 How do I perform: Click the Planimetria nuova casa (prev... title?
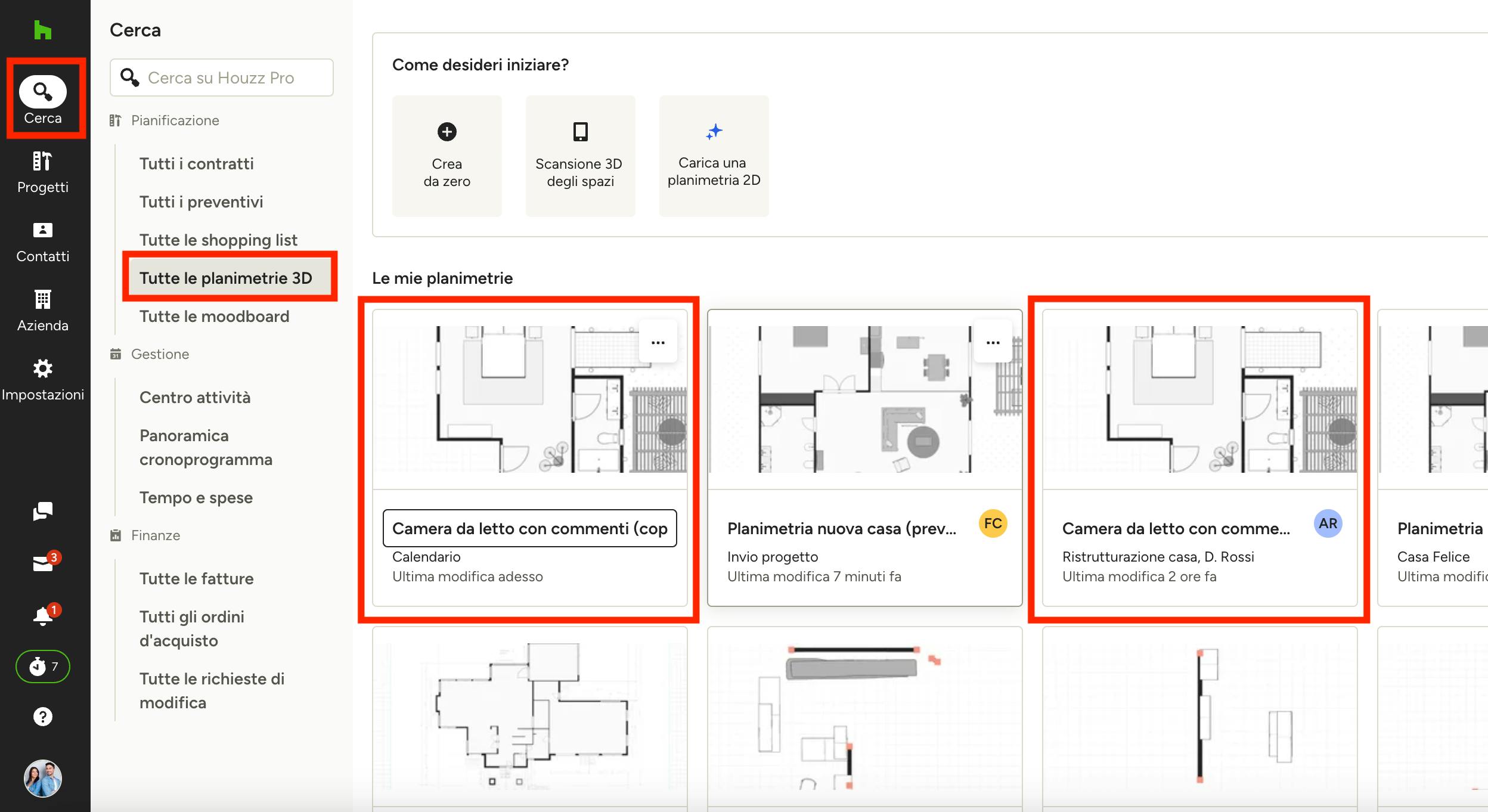point(842,528)
